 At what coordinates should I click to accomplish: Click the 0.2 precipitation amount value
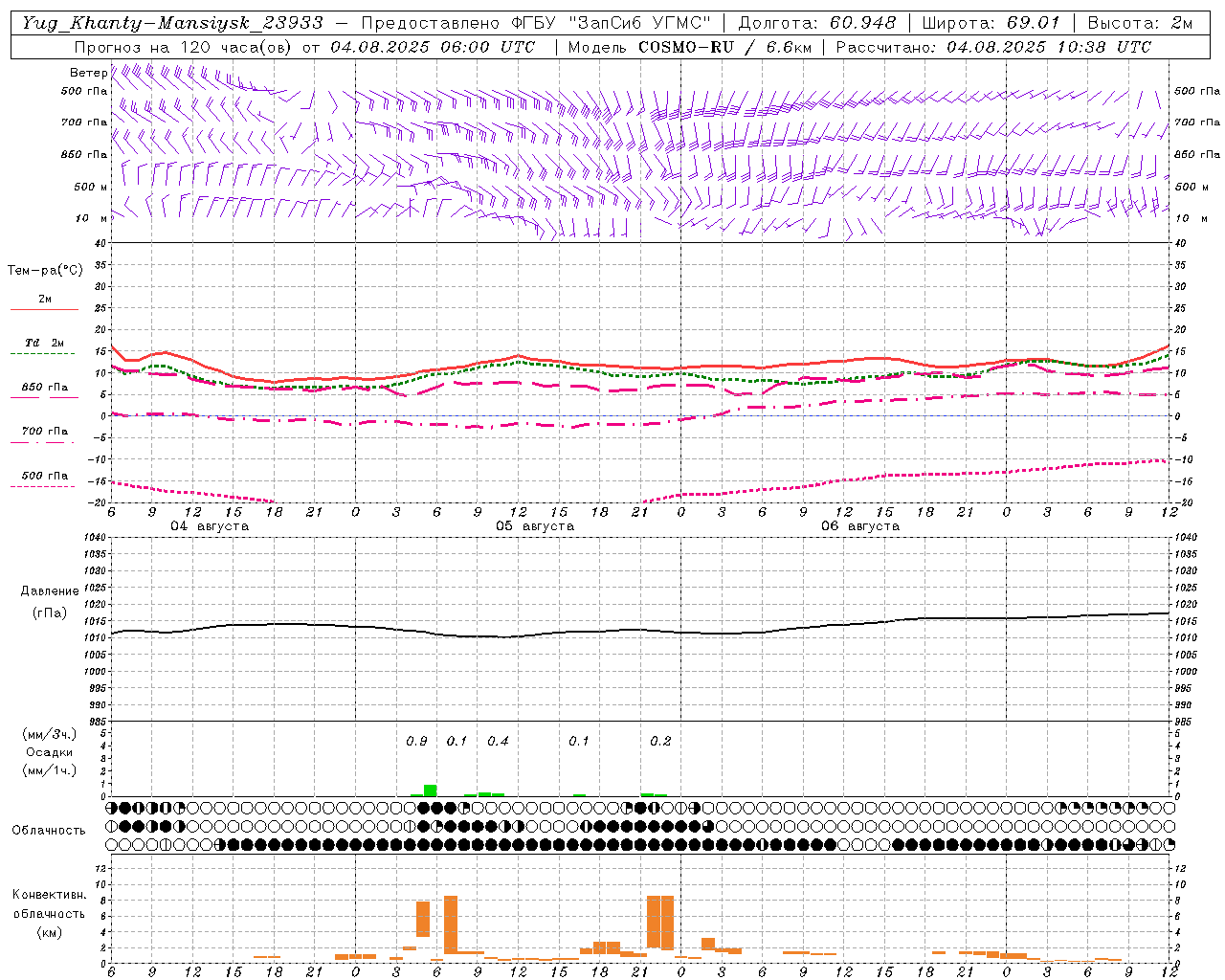click(x=660, y=742)
